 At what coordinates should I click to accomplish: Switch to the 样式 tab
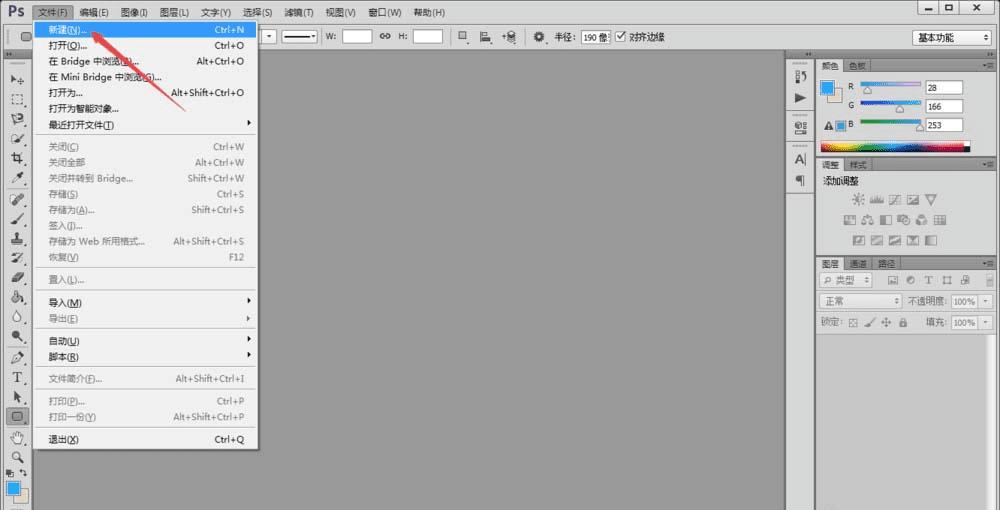[858, 164]
